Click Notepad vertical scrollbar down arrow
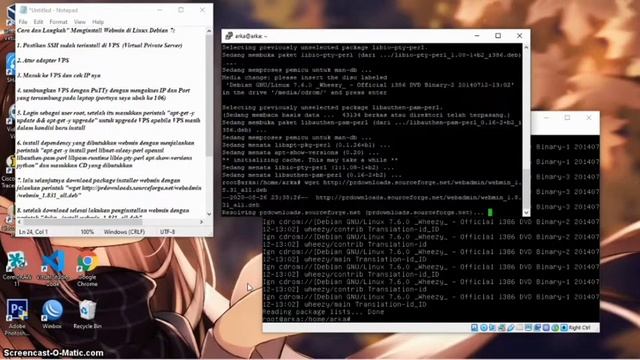The width and height of the screenshot is (640, 360). (x=209, y=213)
